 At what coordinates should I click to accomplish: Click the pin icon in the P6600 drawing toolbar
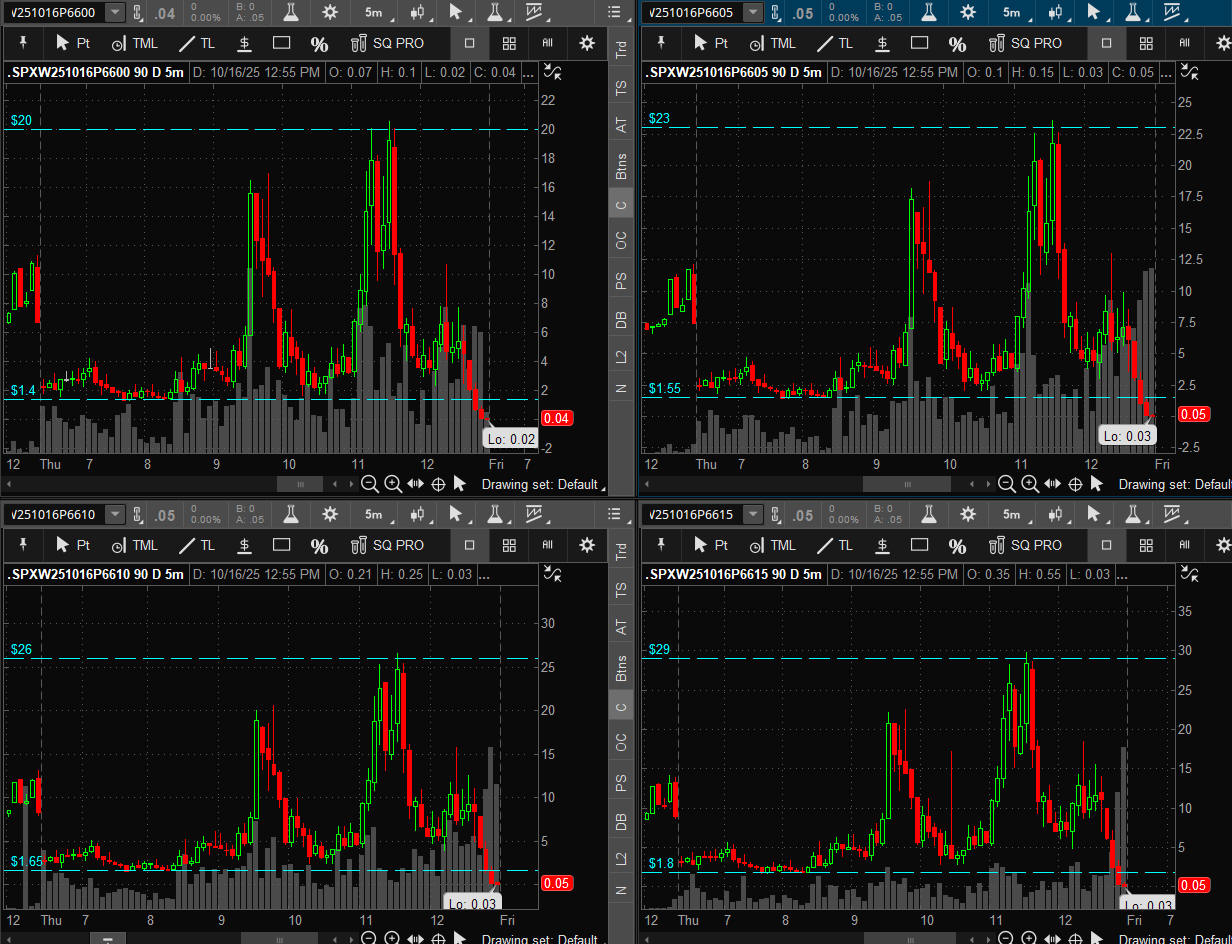[22, 43]
